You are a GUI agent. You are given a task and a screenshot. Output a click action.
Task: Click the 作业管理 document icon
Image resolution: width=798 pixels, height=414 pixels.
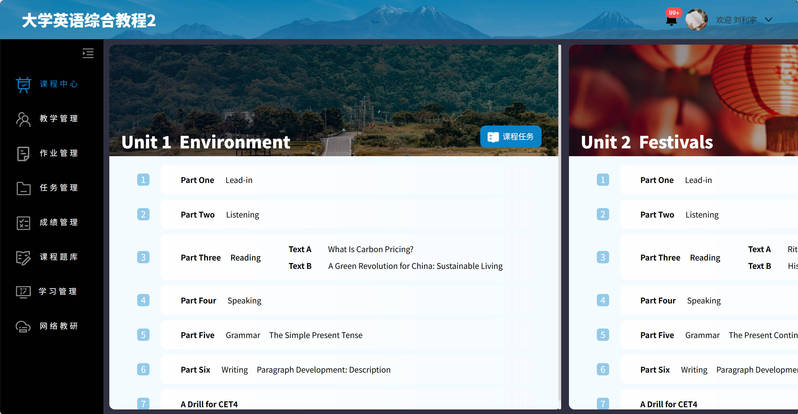point(23,153)
